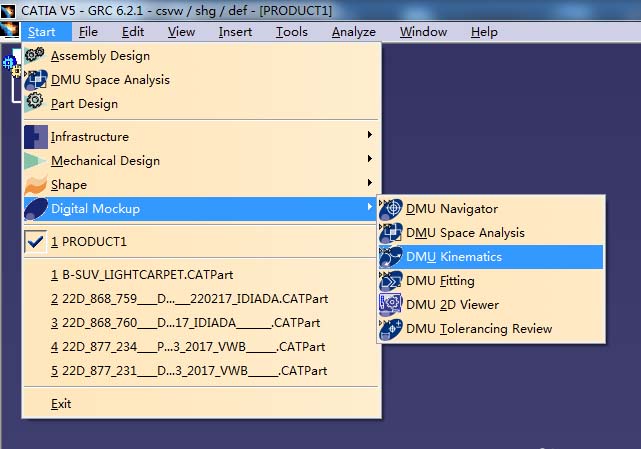Click the DMU Kinematics icon

click(x=391, y=257)
